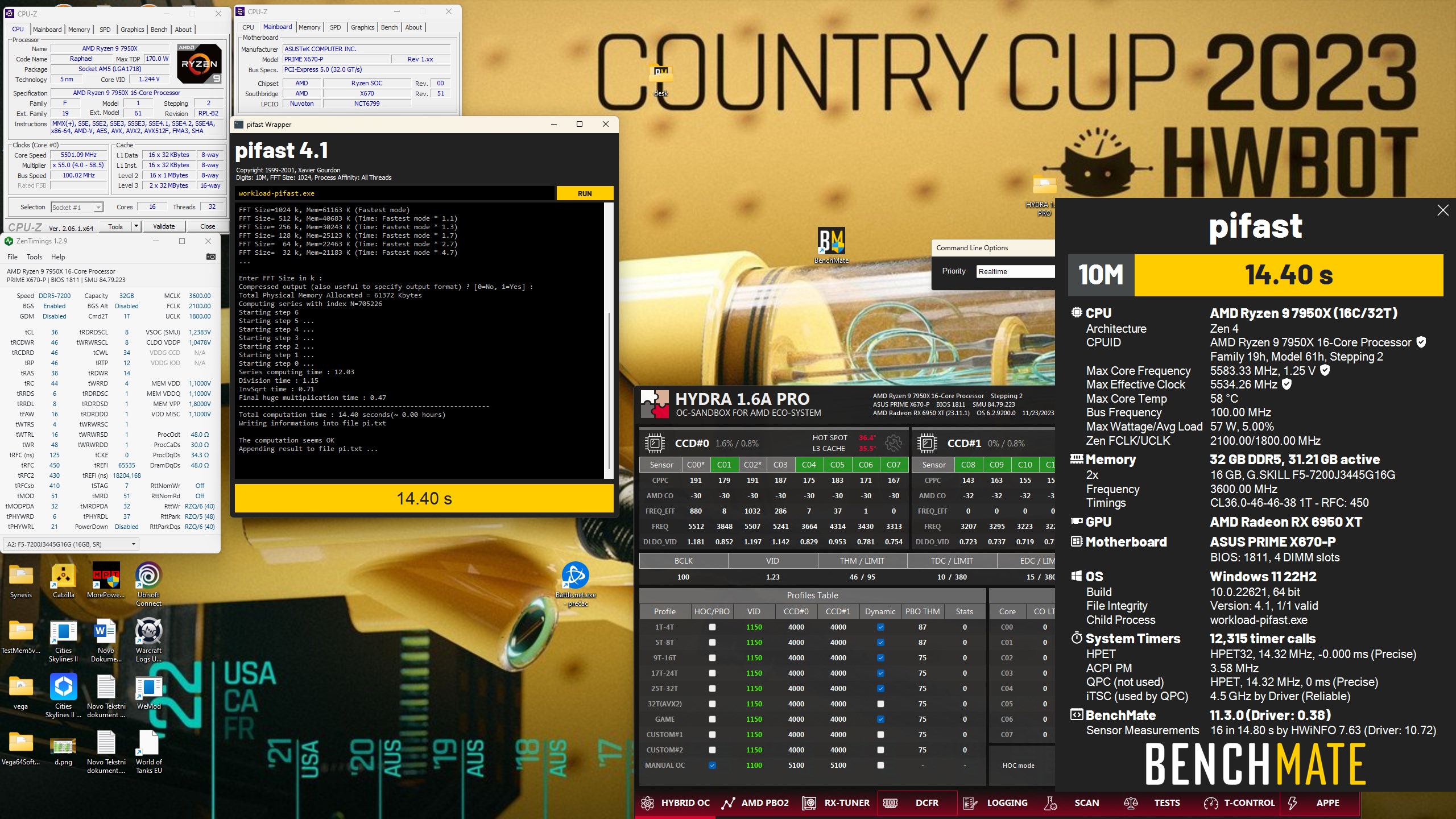This screenshot has height=819, width=1456.
Task: Toggle Dynamic checkbox for MANUAL OC profile
Action: [x=880, y=765]
